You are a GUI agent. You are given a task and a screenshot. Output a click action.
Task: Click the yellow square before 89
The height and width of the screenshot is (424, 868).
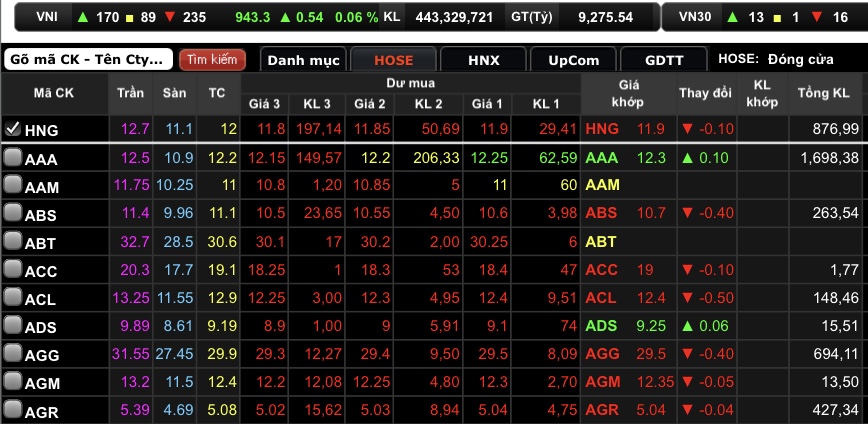130,17
